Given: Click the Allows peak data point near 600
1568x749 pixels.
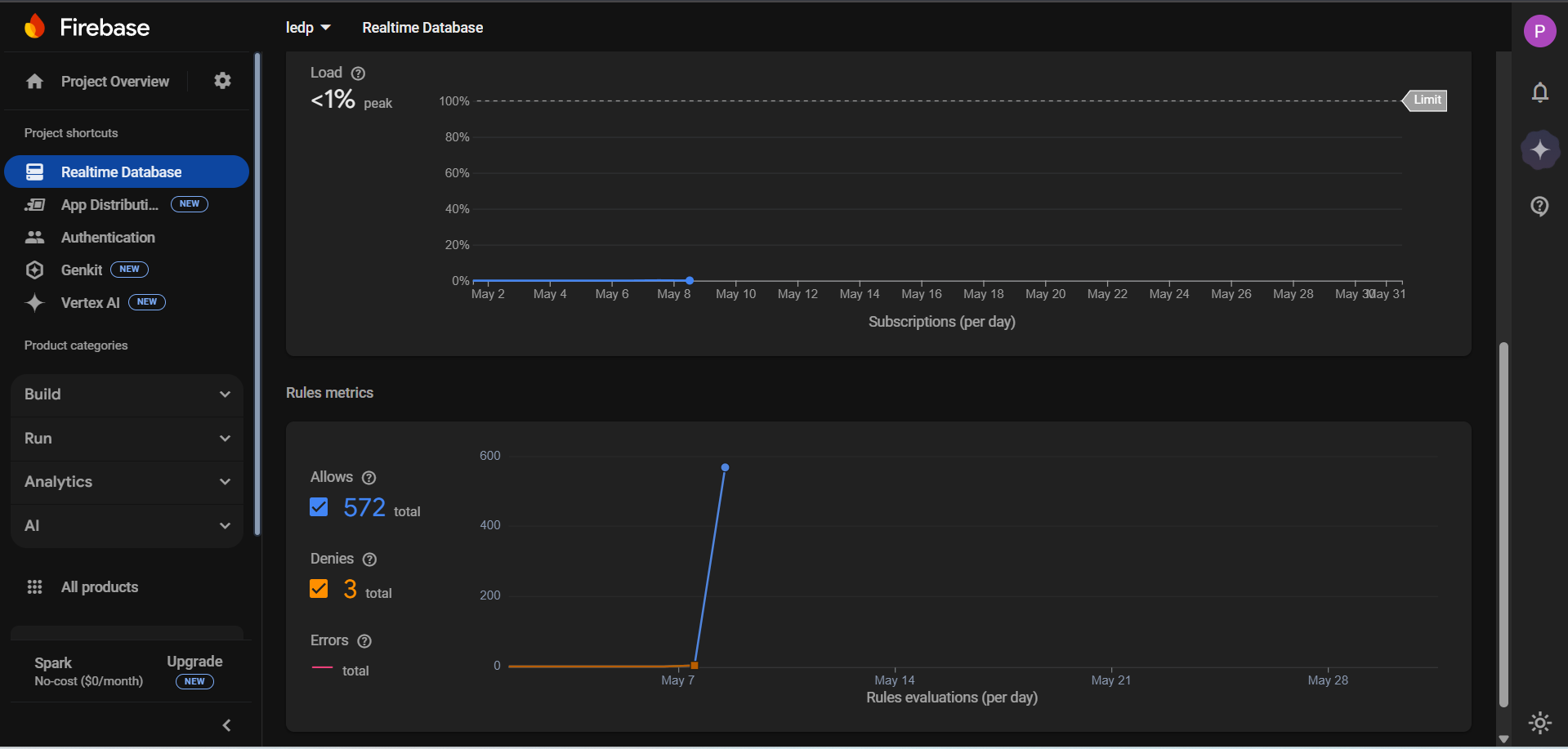Looking at the screenshot, I should coord(725,467).
